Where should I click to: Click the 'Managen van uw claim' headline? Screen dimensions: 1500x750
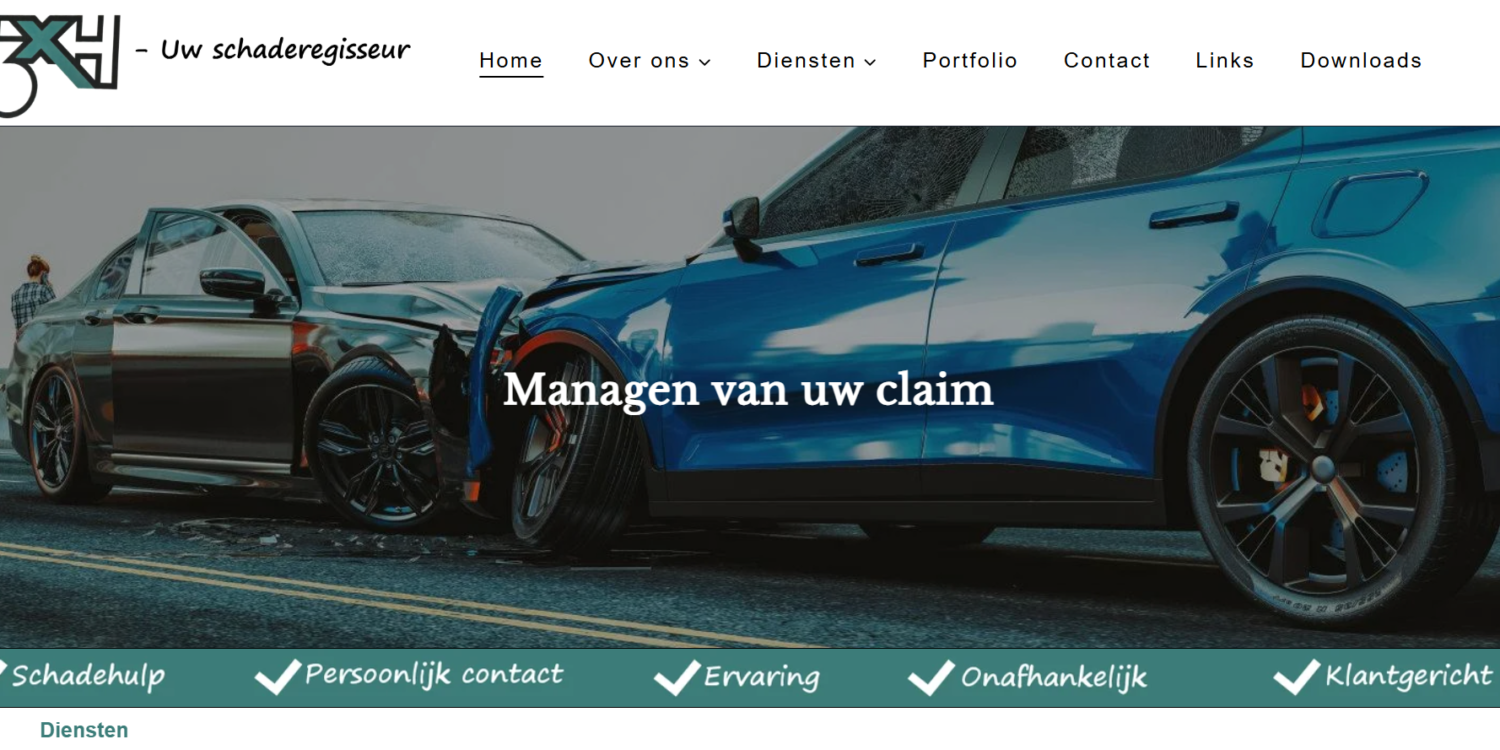pos(748,389)
